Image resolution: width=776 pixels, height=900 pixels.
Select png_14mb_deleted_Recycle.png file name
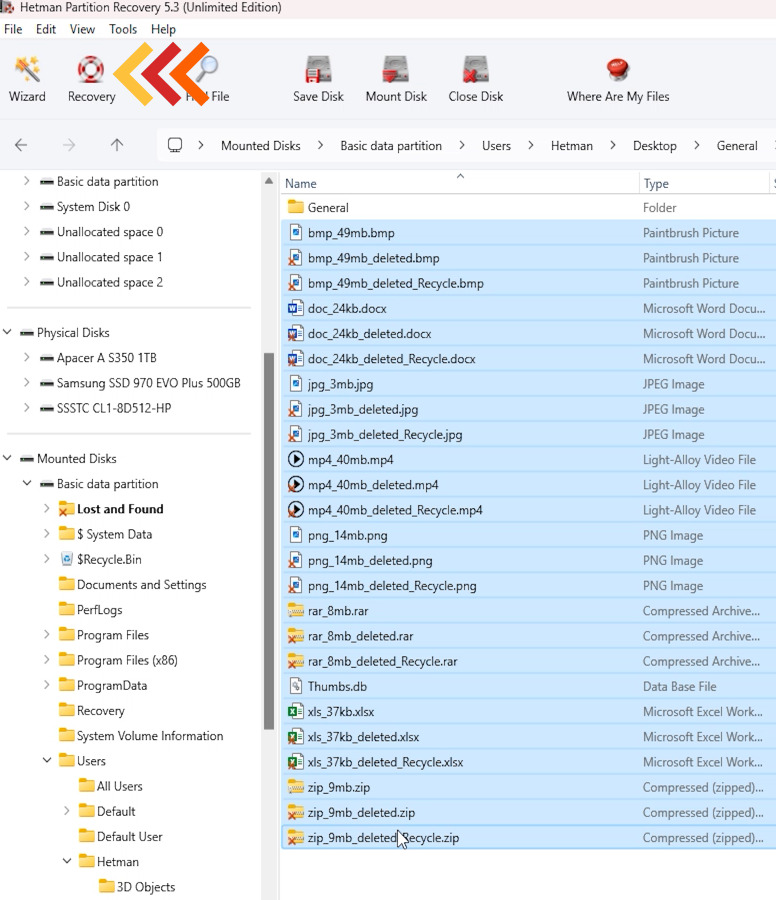(x=392, y=585)
